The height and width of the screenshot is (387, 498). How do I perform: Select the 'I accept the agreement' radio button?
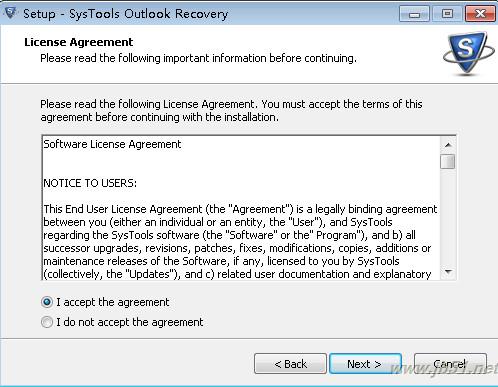click(47, 302)
